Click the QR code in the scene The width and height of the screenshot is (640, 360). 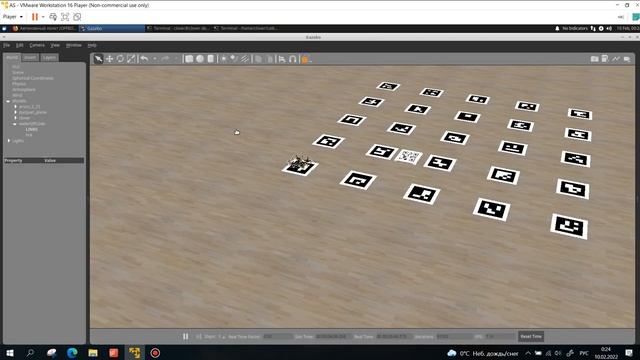[409, 156]
